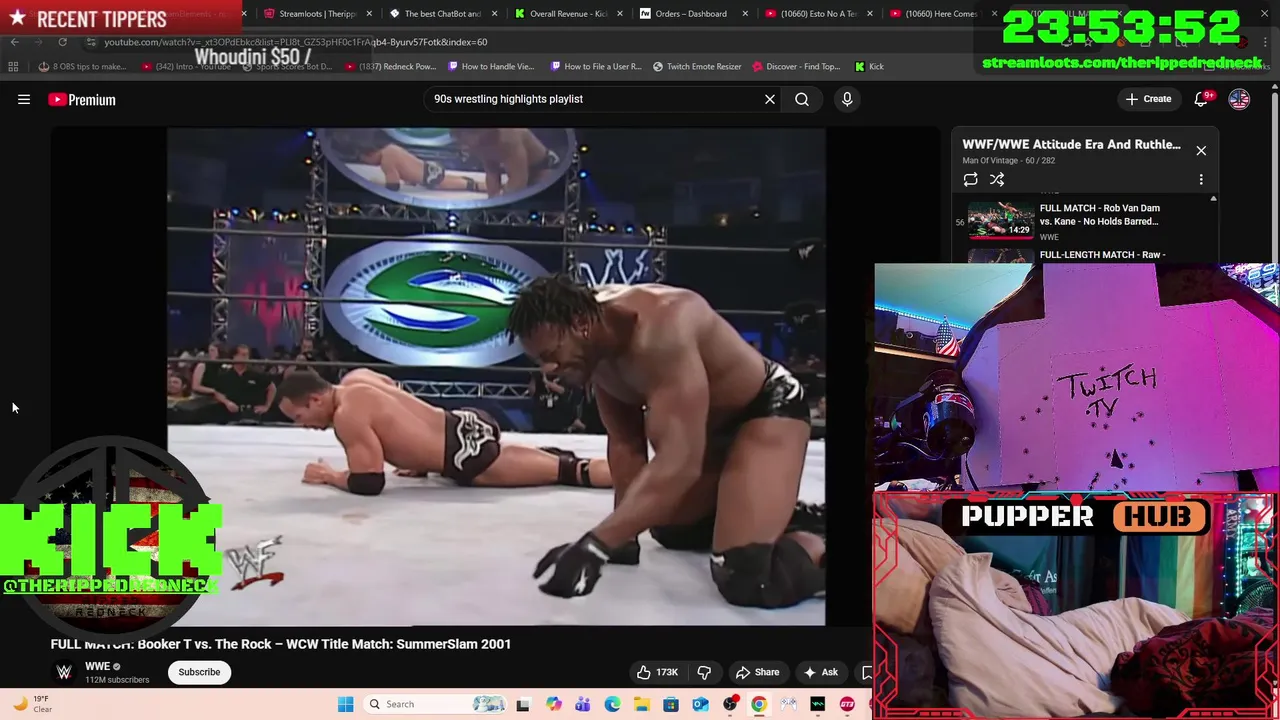Subscribe to the WWE channel
The image size is (1280, 720).
click(199, 672)
